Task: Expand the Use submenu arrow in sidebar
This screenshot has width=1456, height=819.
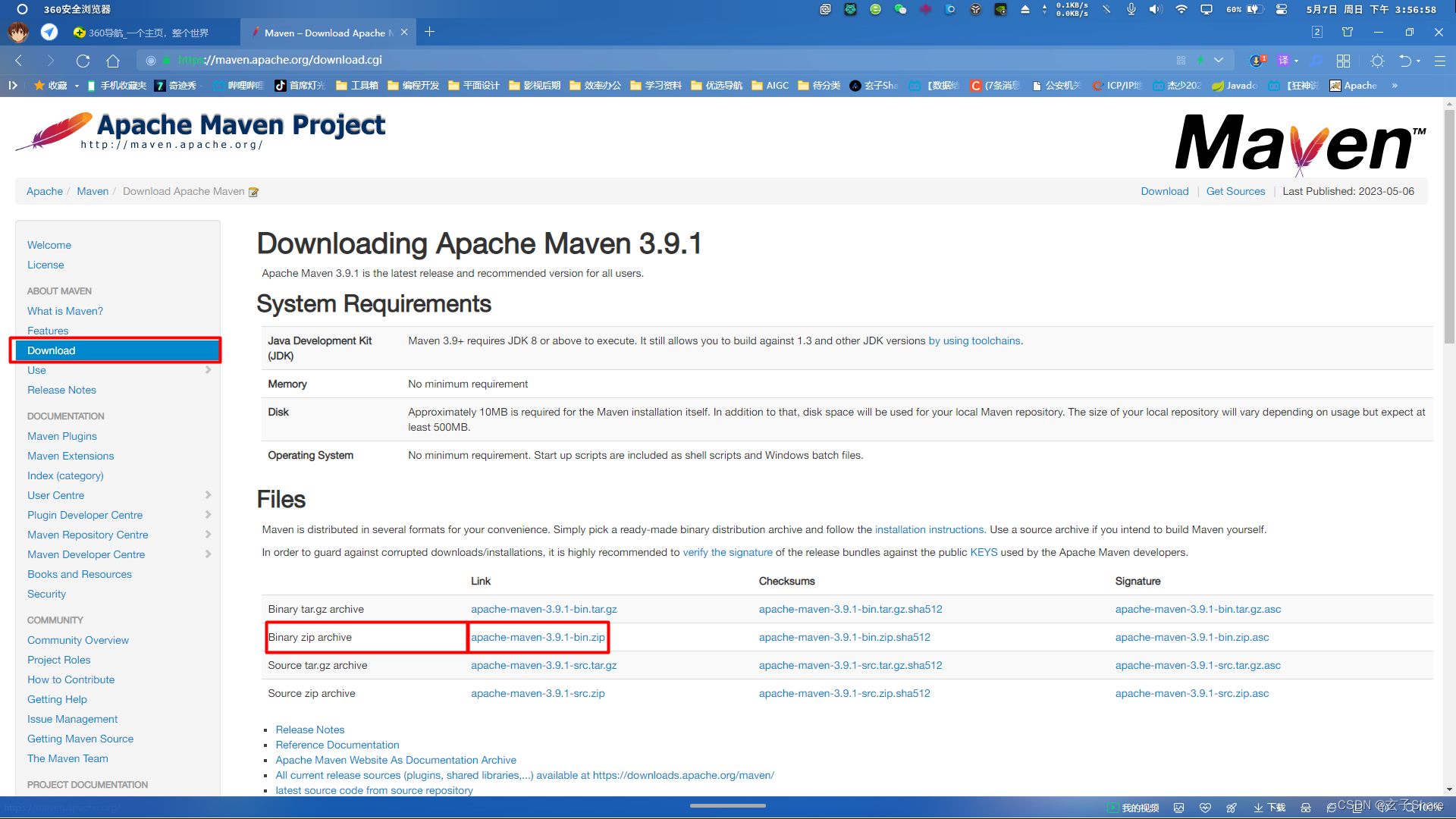Action: tap(208, 370)
